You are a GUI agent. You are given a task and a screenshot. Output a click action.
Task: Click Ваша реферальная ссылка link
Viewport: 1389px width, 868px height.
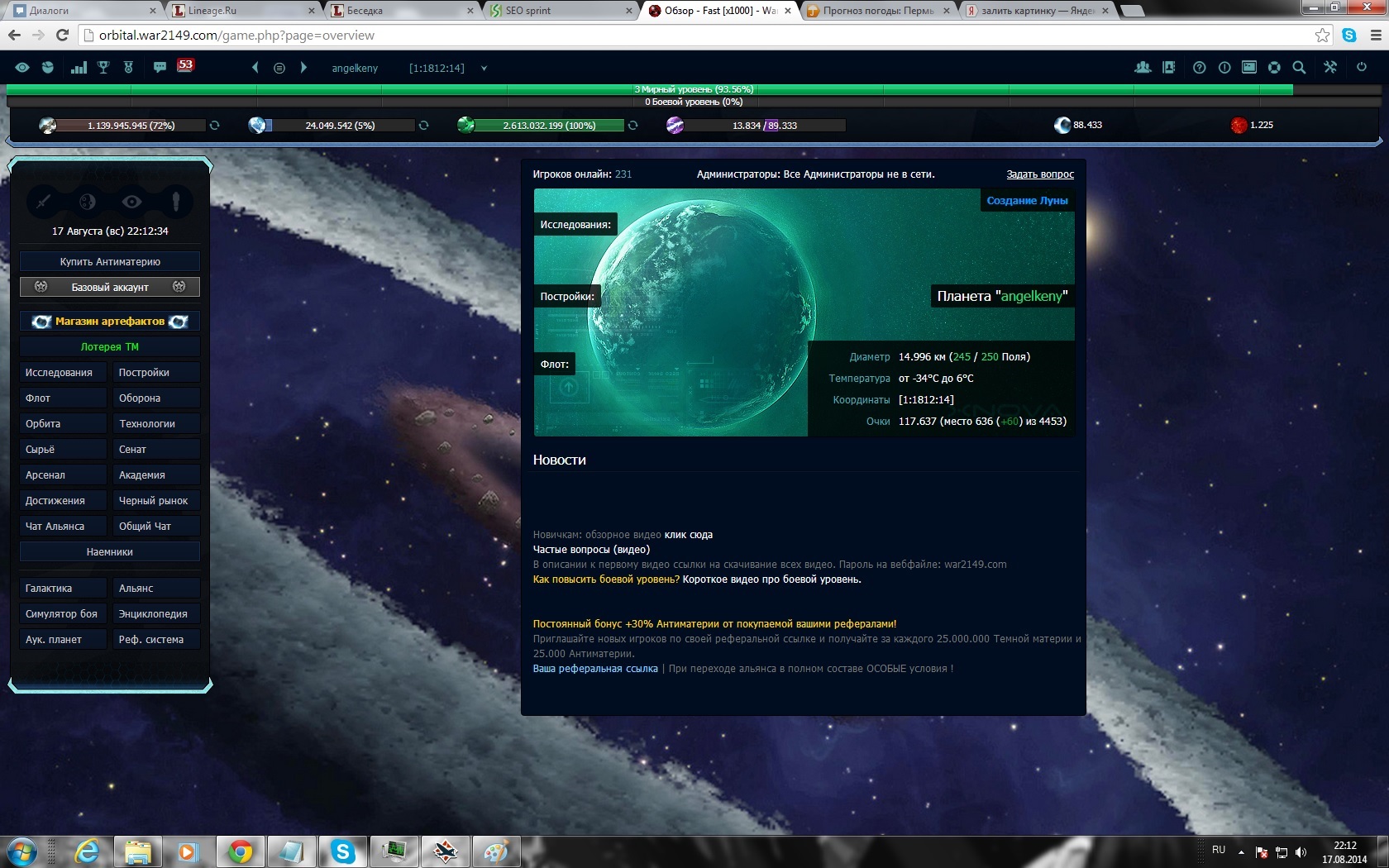pyautogui.click(x=595, y=669)
